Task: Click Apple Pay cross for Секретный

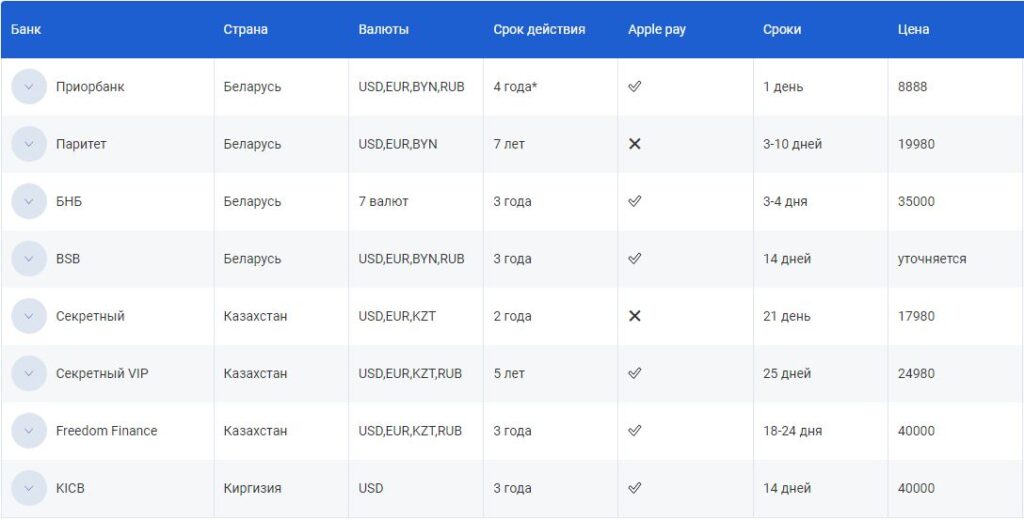Action: coord(634,316)
